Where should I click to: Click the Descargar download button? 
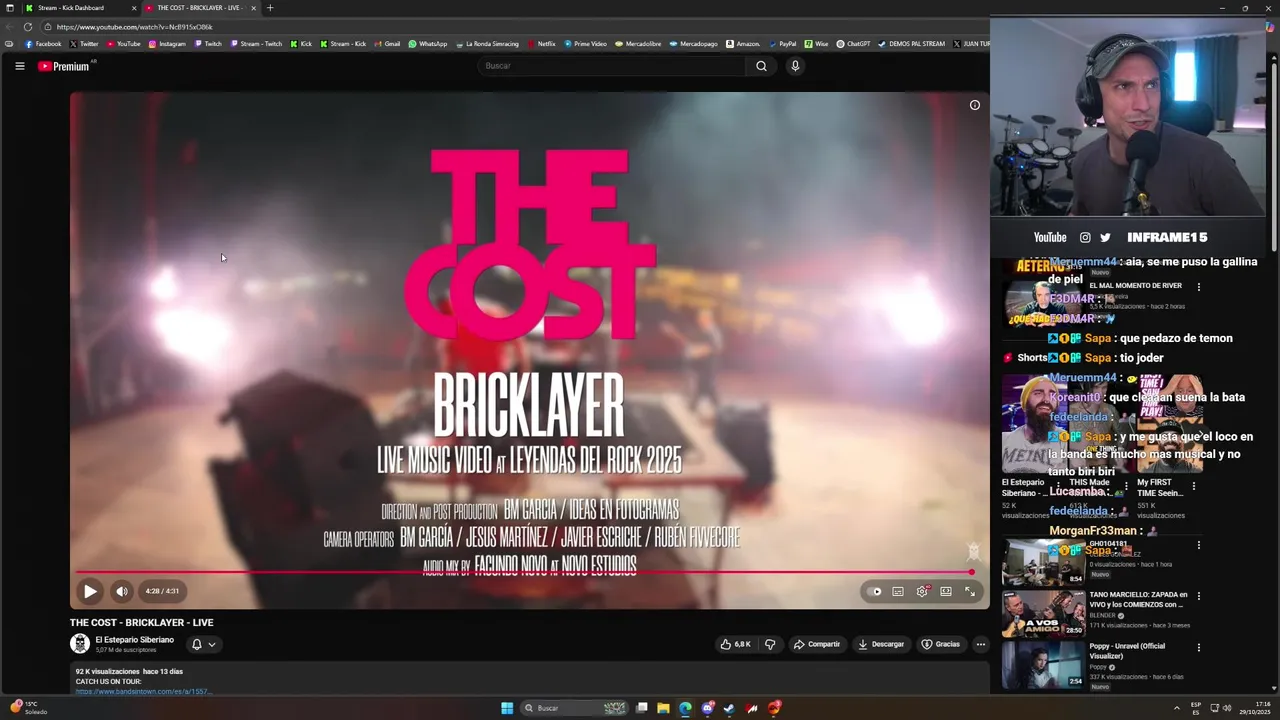click(x=881, y=644)
